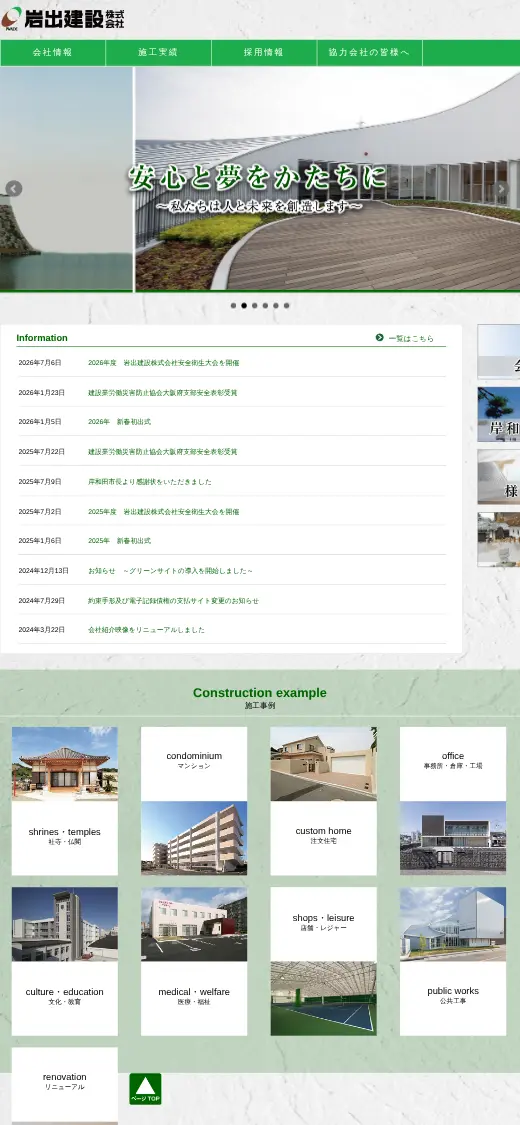Open 2025年度 安全衛生大会を開催 news item

coord(164,512)
